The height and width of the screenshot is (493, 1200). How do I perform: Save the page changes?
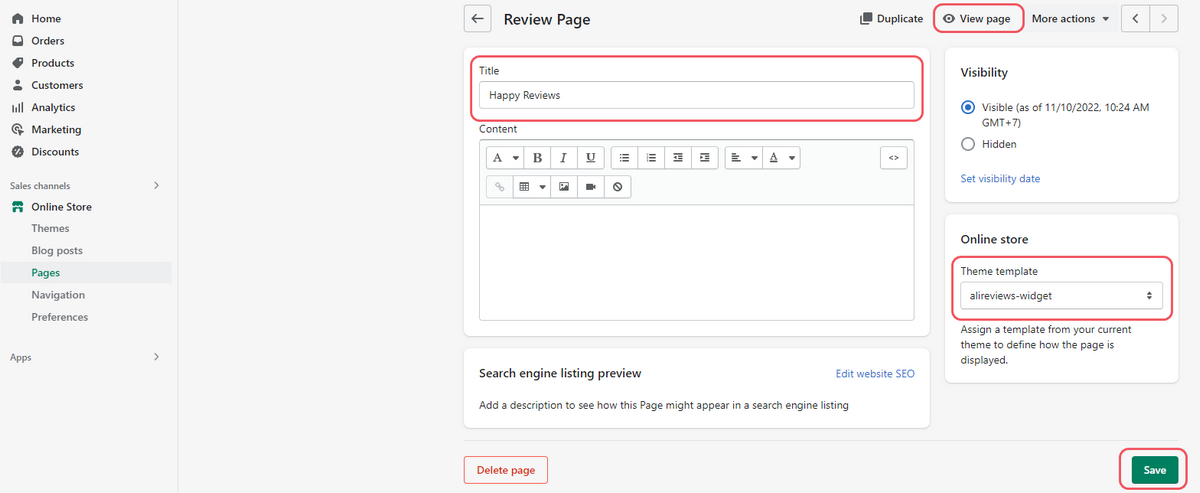pyautogui.click(x=1155, y=470)
